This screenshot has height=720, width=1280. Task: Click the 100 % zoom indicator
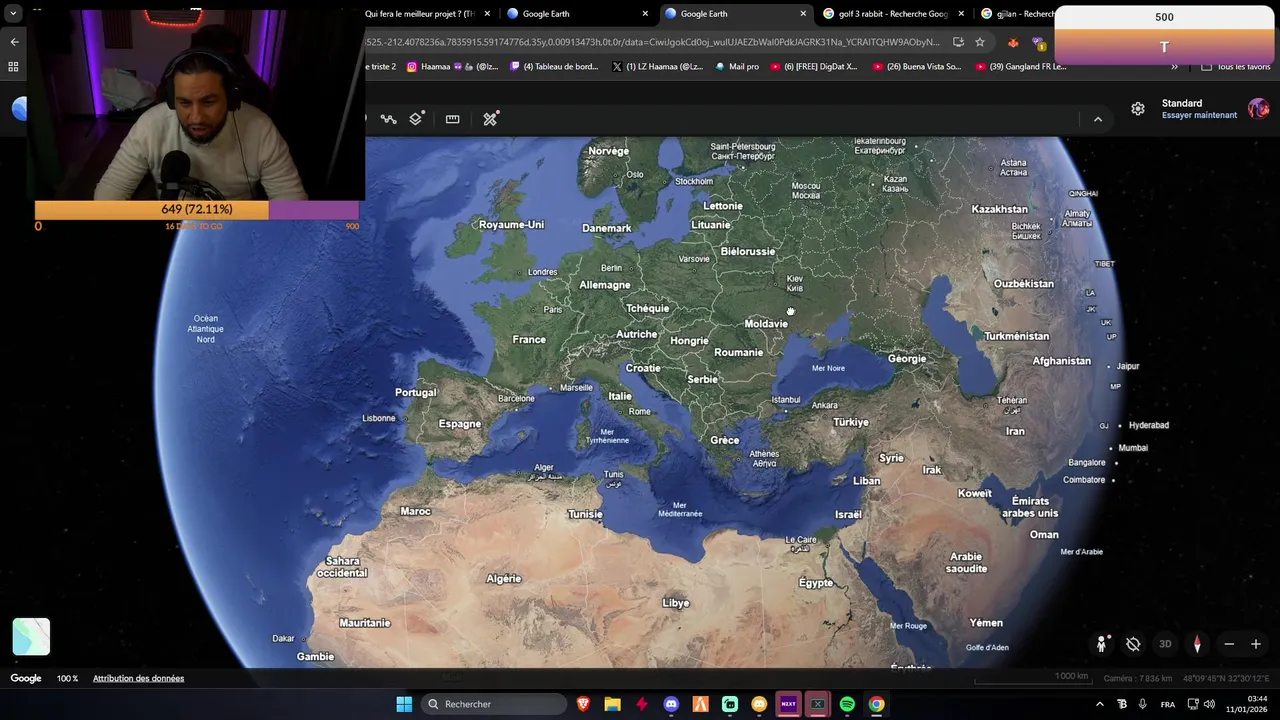pos(67,678)
